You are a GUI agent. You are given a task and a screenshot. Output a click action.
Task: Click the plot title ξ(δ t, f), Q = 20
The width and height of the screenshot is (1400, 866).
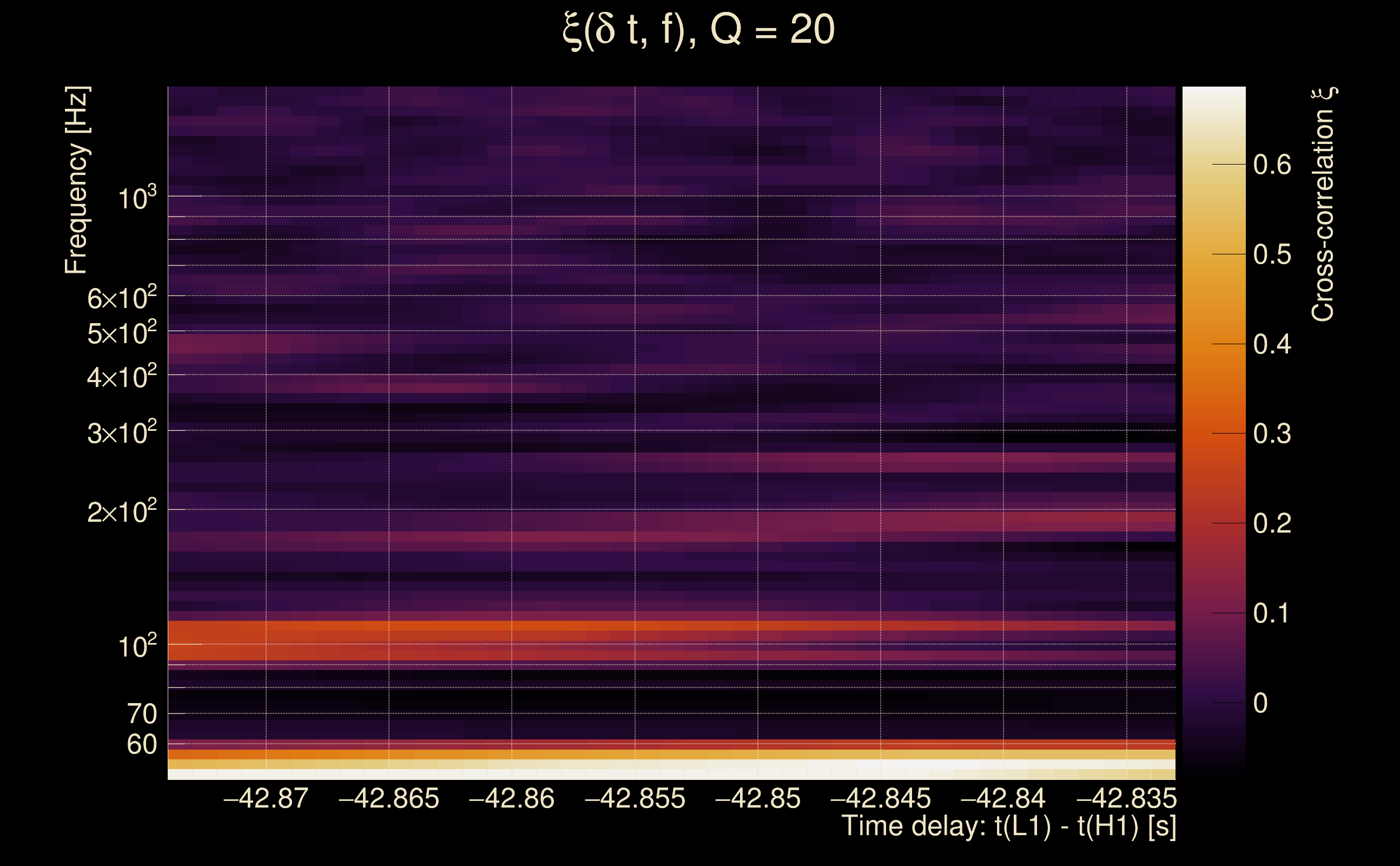click(x=699, y=30)
